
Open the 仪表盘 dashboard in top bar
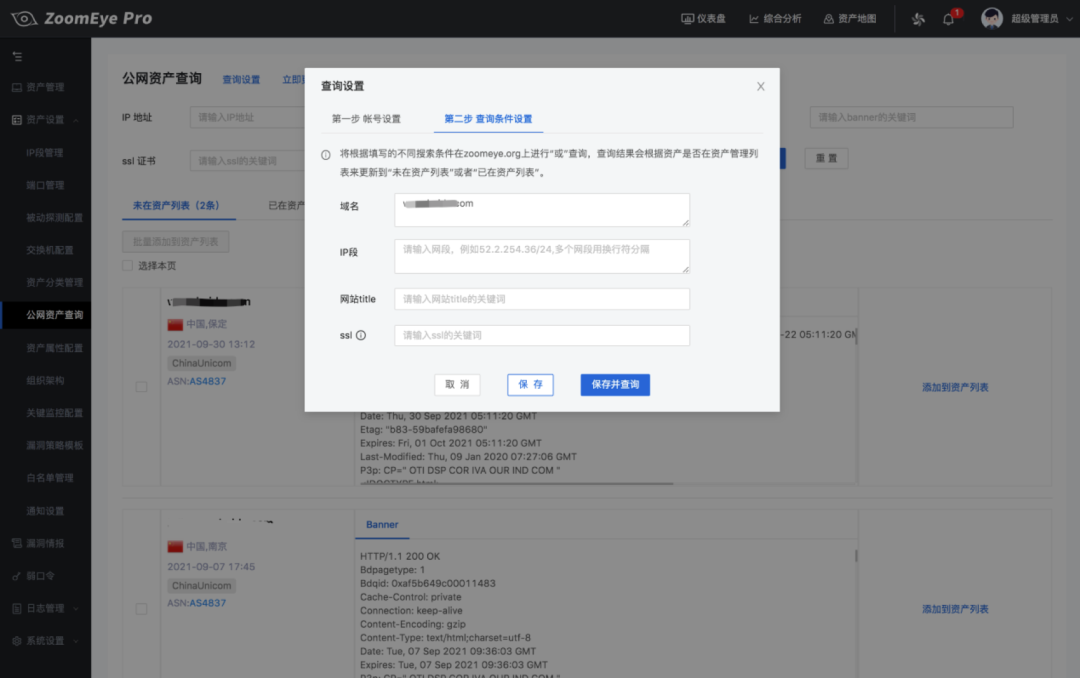pyautogui.click(x=703, y=19)
